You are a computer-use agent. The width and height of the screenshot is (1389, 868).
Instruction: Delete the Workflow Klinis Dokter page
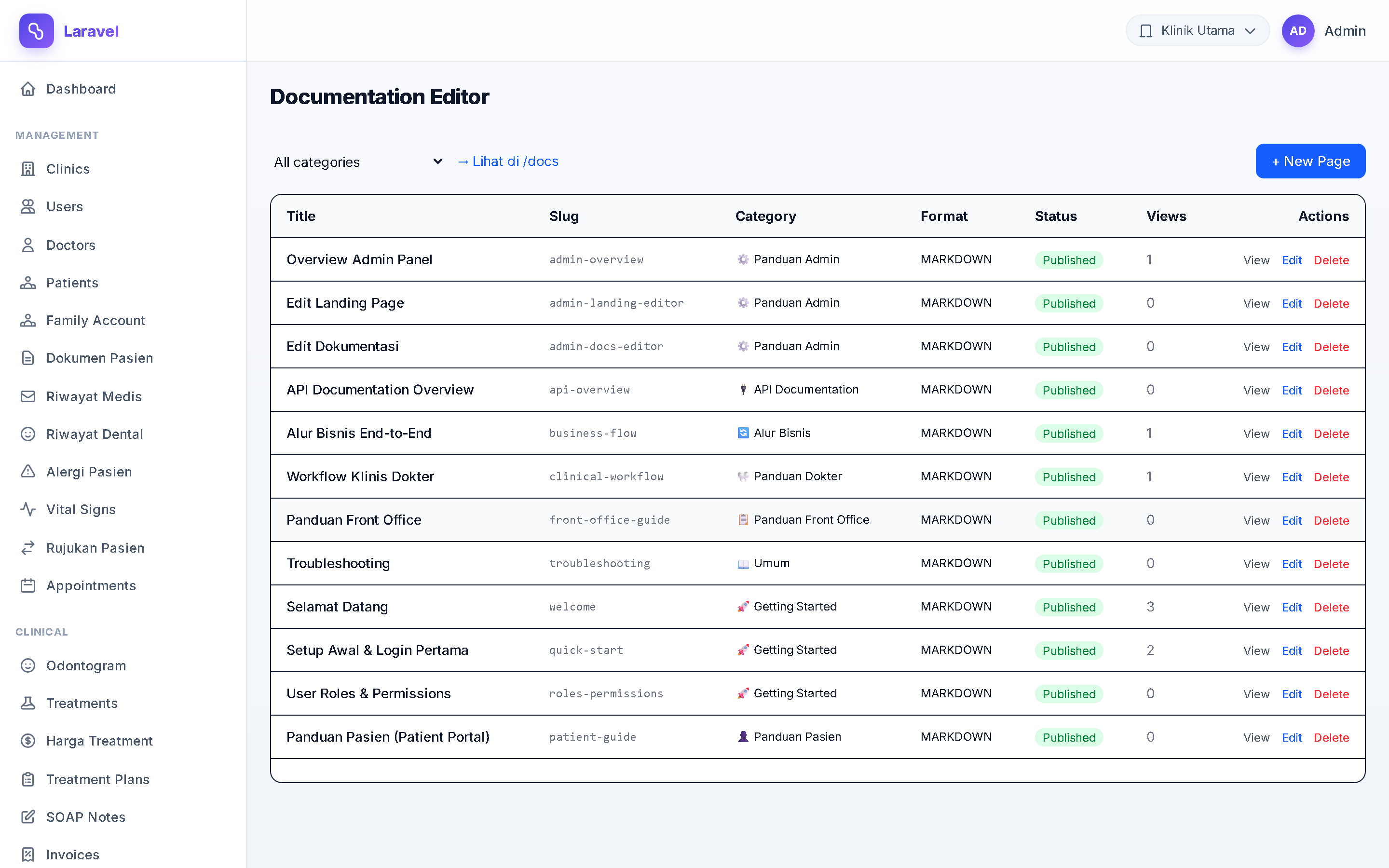[1331, 477]
